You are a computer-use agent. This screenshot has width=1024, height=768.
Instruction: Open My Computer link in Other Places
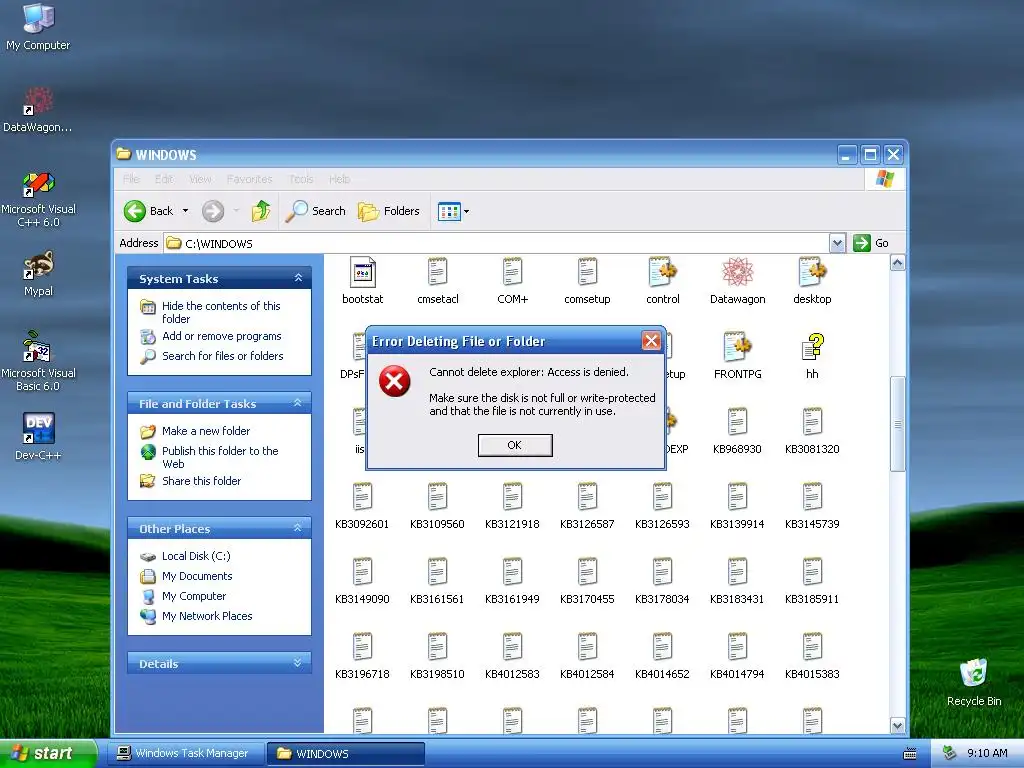coord(194,596)
